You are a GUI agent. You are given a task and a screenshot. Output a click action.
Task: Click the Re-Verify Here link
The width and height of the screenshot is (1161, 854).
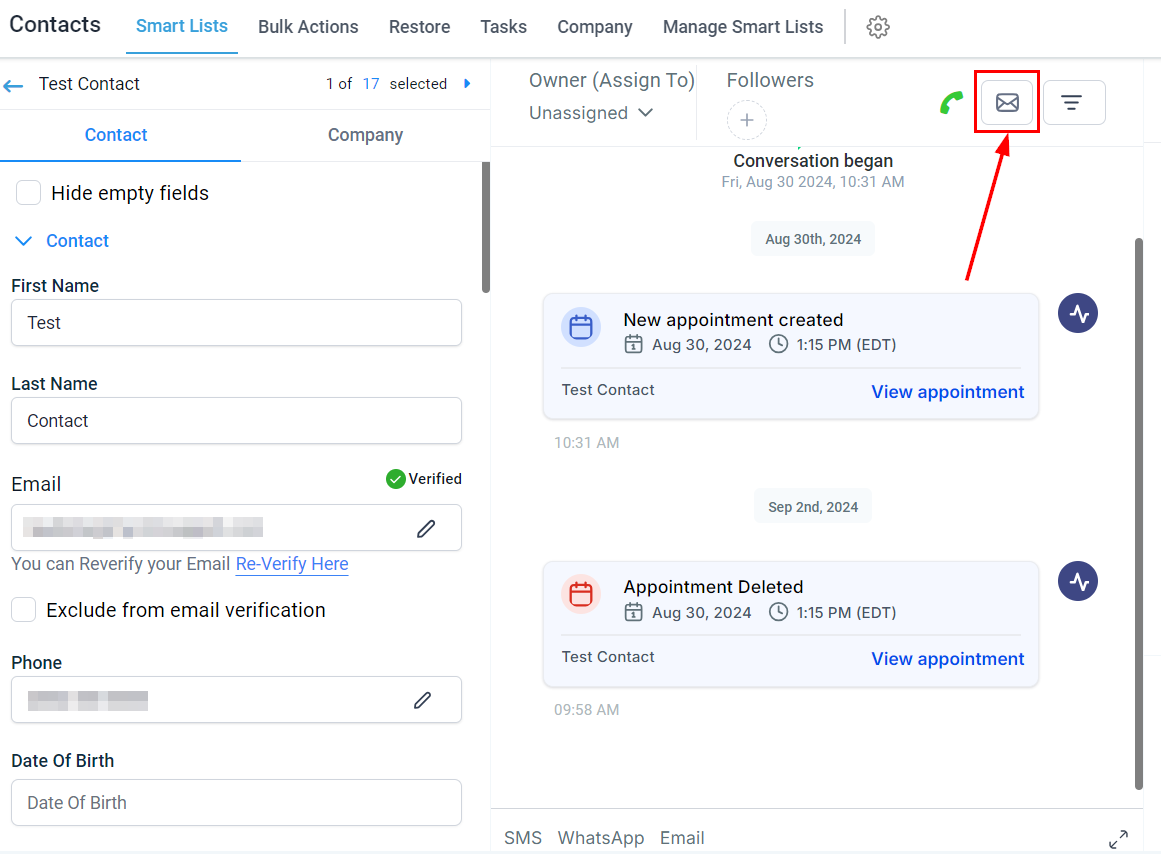pos(292,564)
